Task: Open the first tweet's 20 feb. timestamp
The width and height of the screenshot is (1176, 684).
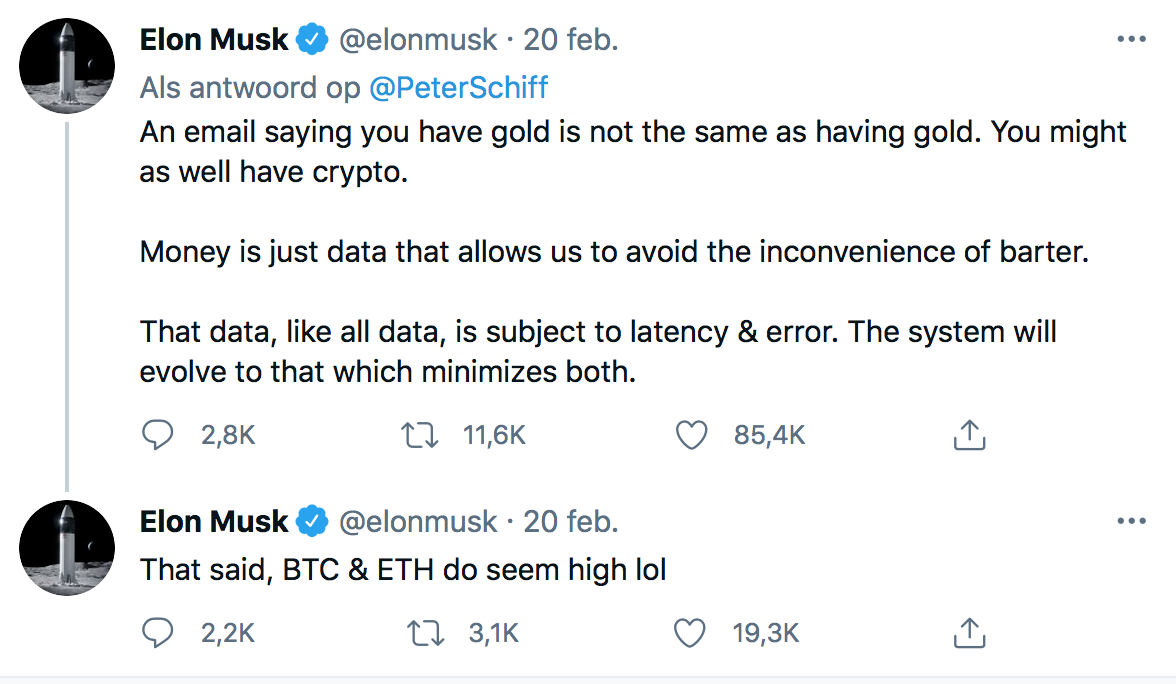Action: click(571, 40)
